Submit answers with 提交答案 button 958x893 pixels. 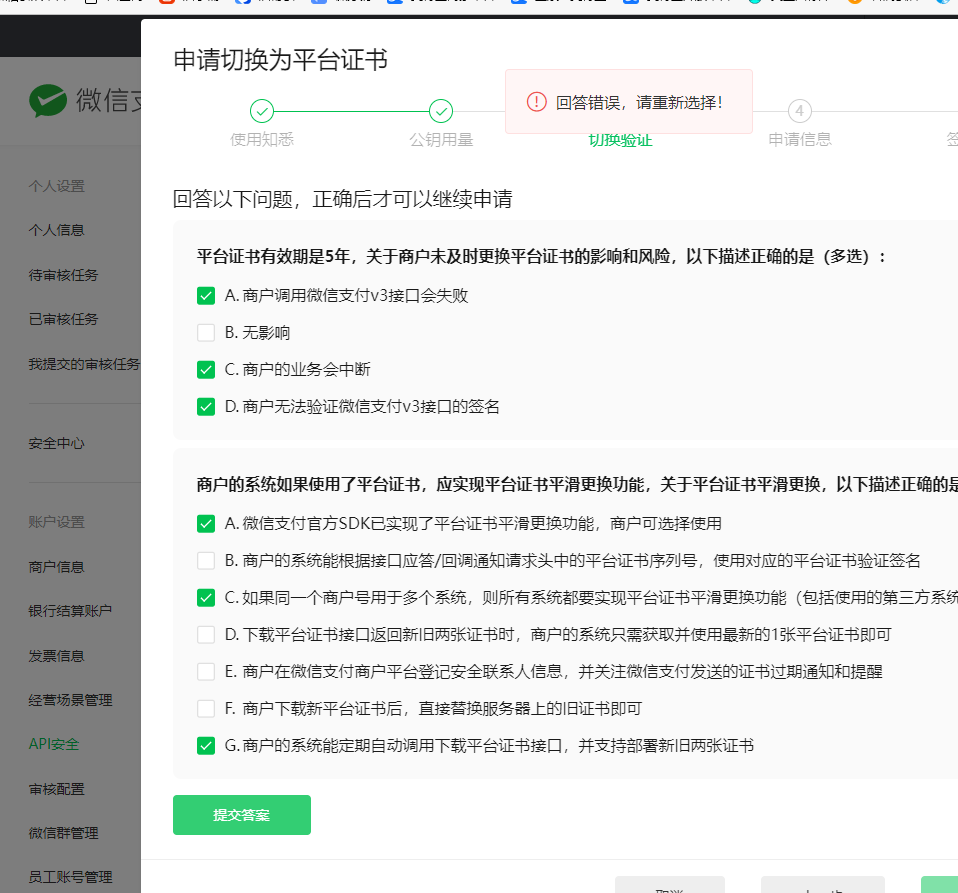click(242, 815)
